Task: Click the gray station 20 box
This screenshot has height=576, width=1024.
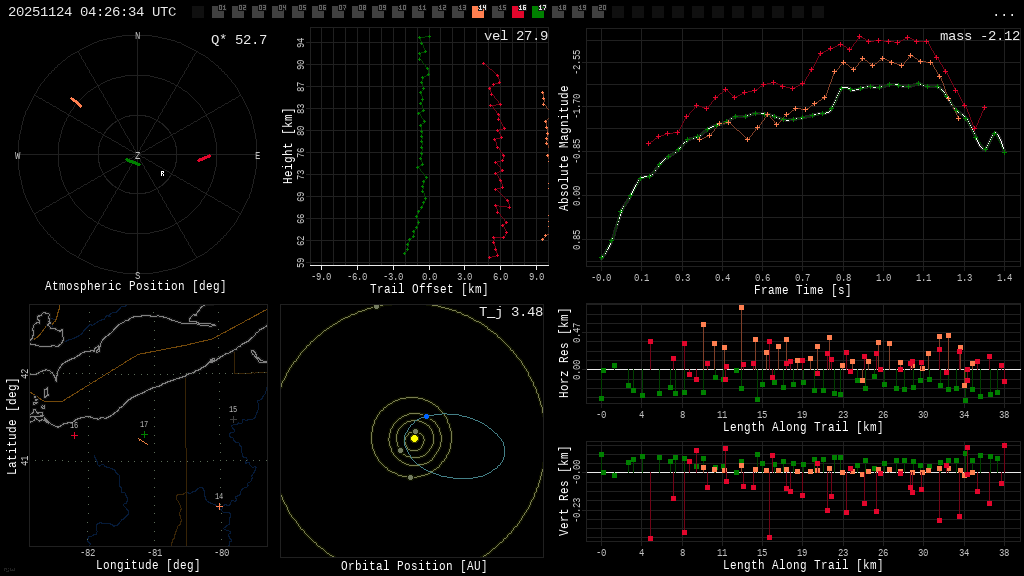Action: coord(598,12)
